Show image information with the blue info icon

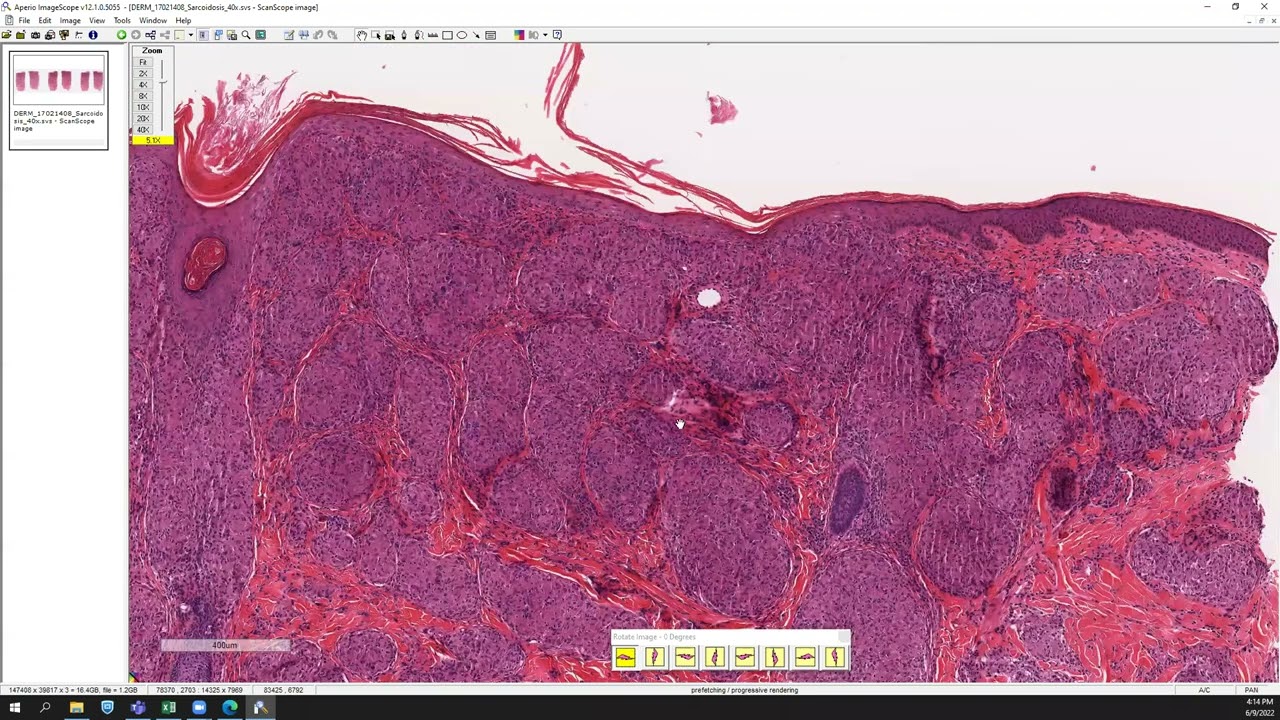click(x=93, y=35)
